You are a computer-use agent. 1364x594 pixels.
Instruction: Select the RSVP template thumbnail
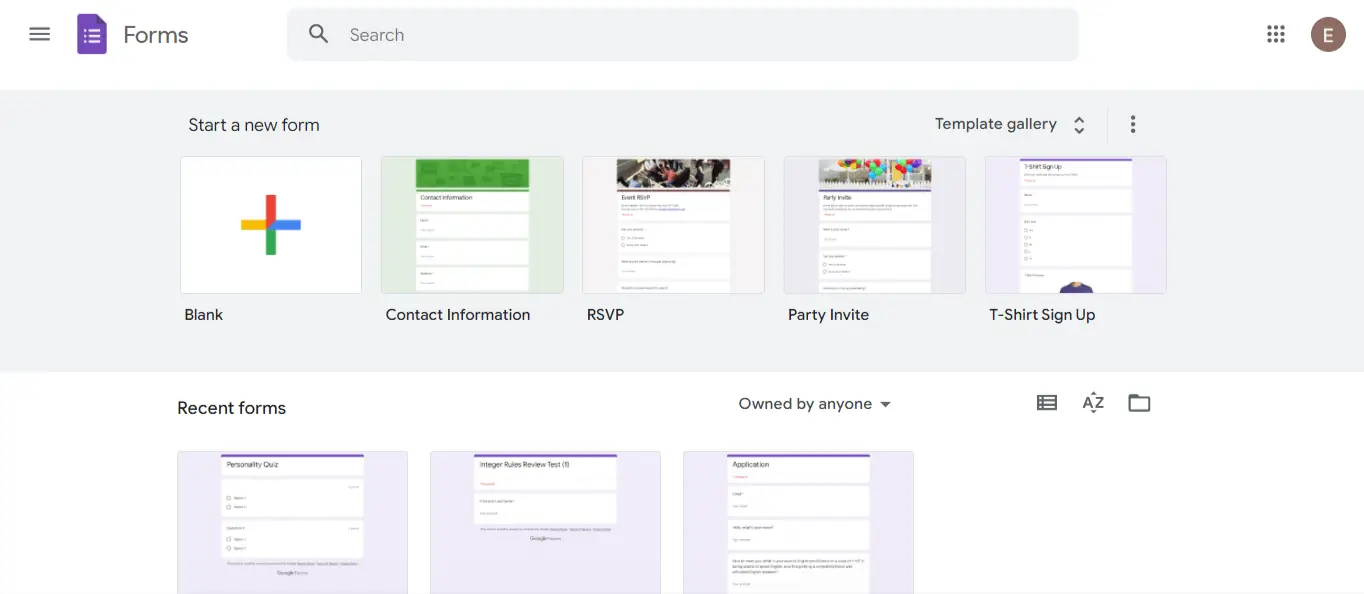pos(673,225)
